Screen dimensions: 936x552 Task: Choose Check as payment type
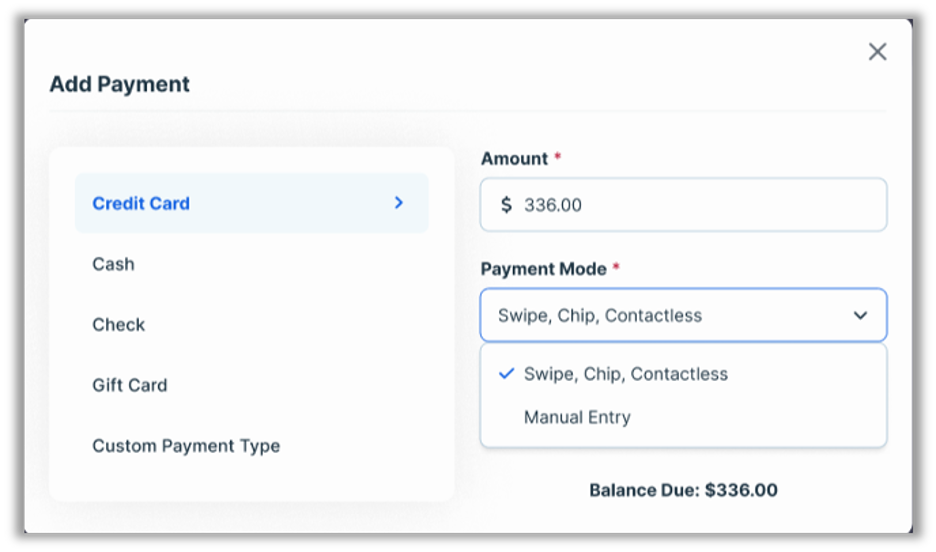point(118,325)
